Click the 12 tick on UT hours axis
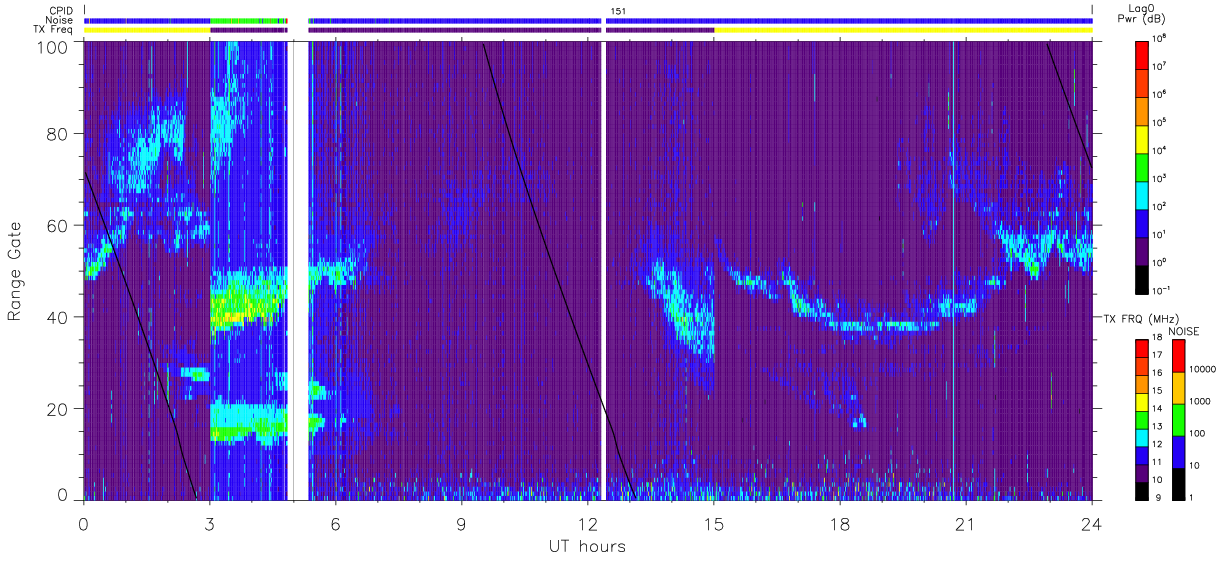The width and height of the screenshot is (1228, 567). (x=587, y=523)
